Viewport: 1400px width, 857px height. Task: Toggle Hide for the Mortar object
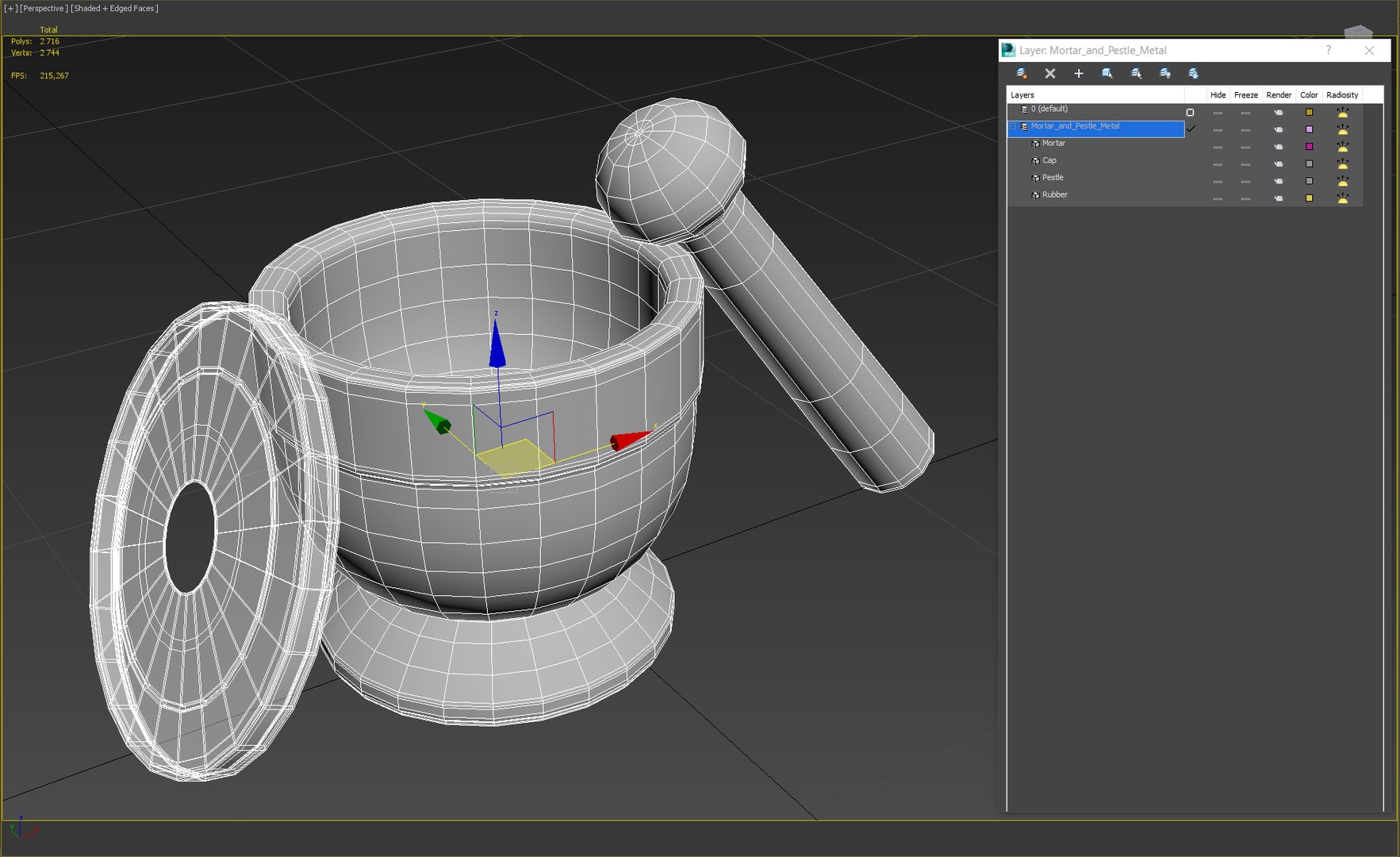click(x=1218, y=147)
